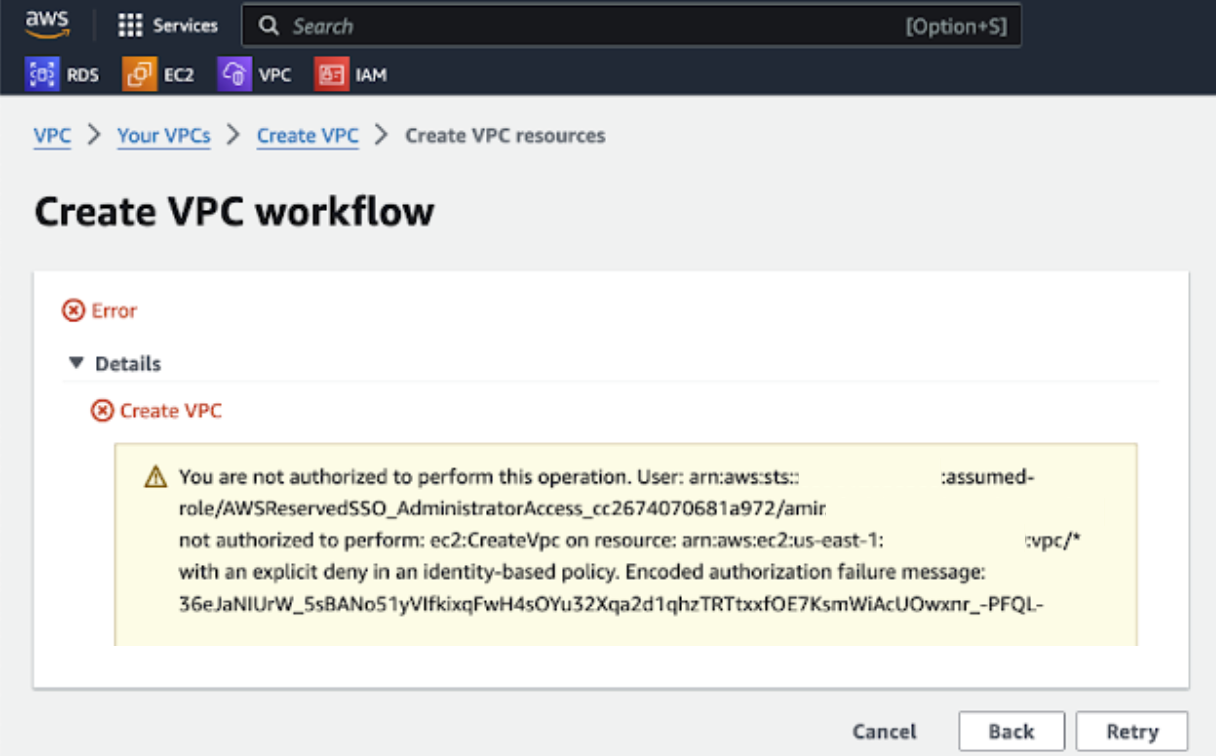Image resolution: width=1216 pixels, height=756 pixels.
Task: Click the AWSReservedSSO_AdministratorAccess role text
Action: tap(502, 509)
